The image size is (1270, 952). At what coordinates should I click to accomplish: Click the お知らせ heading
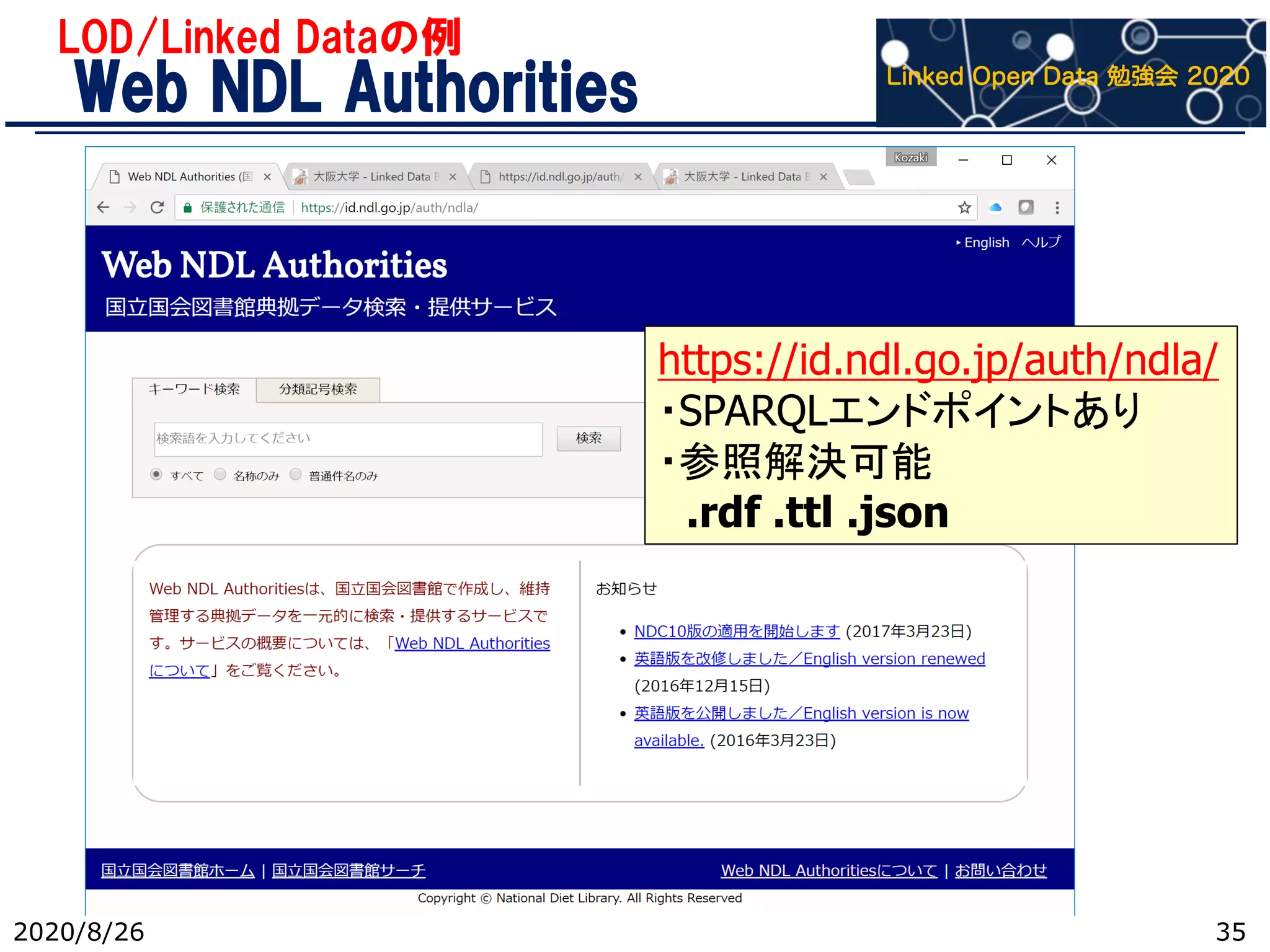pyautogui.click(x=626, y=588)
